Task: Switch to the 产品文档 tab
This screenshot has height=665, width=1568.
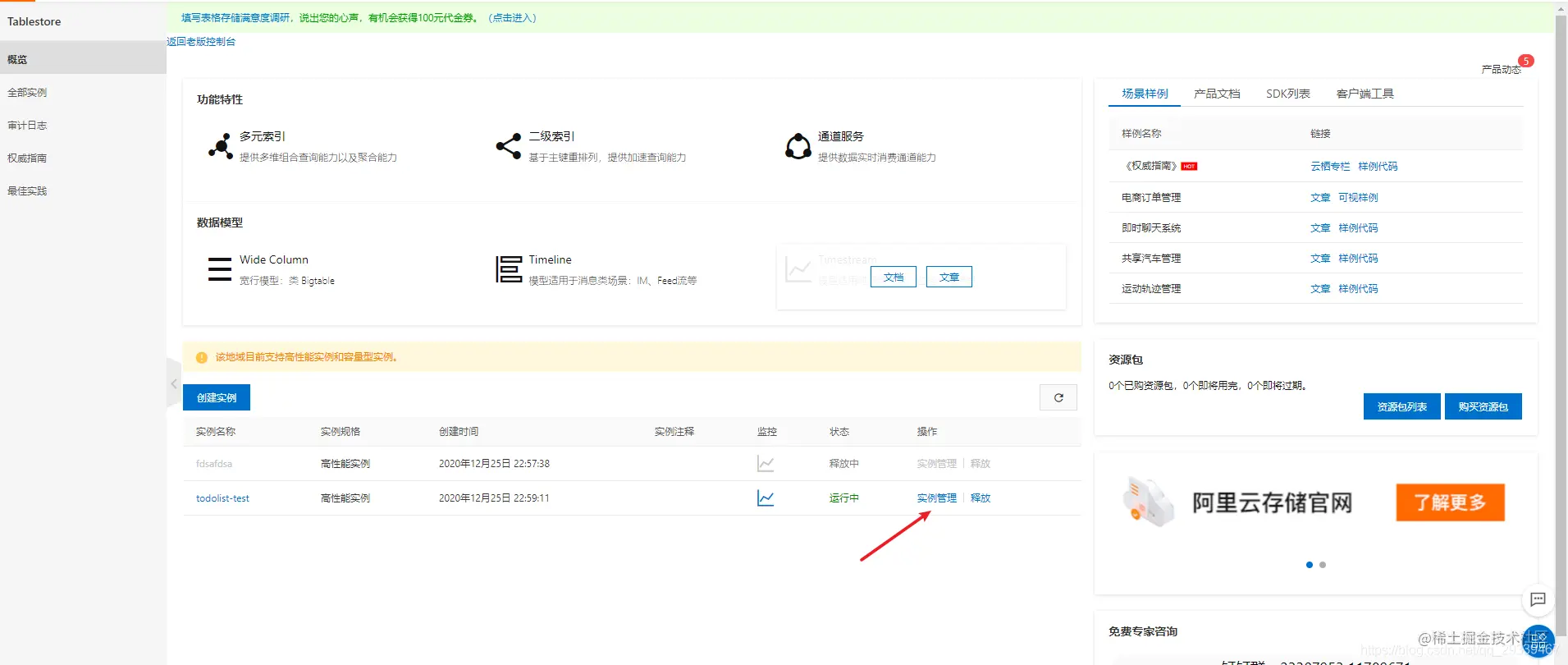Action: [x=1217, y=94]
